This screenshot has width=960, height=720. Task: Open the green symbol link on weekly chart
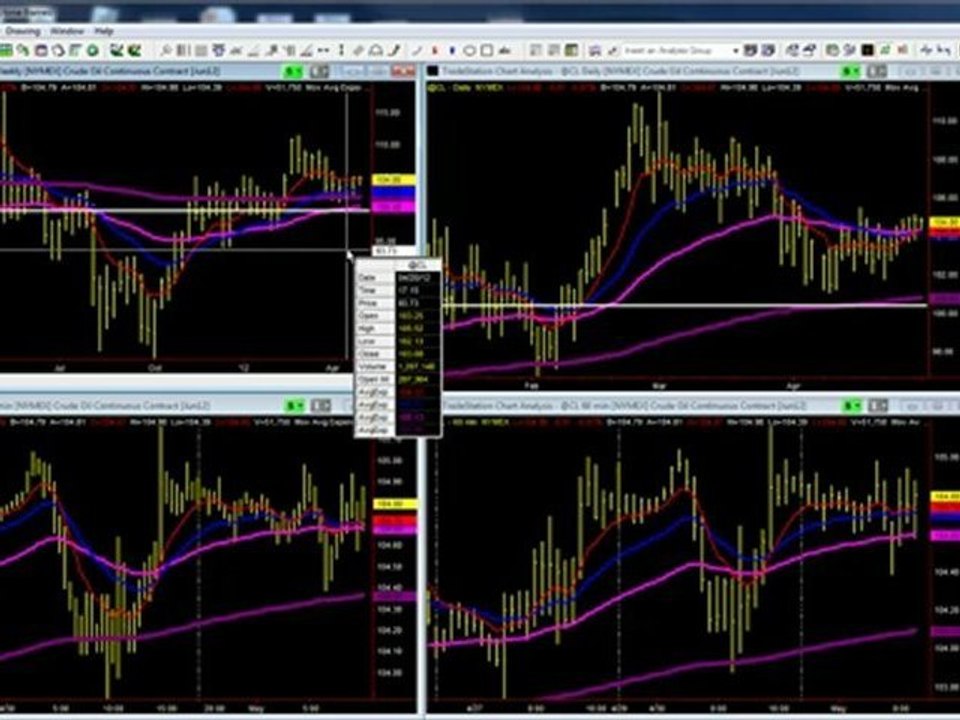click(x=293, y=72)
